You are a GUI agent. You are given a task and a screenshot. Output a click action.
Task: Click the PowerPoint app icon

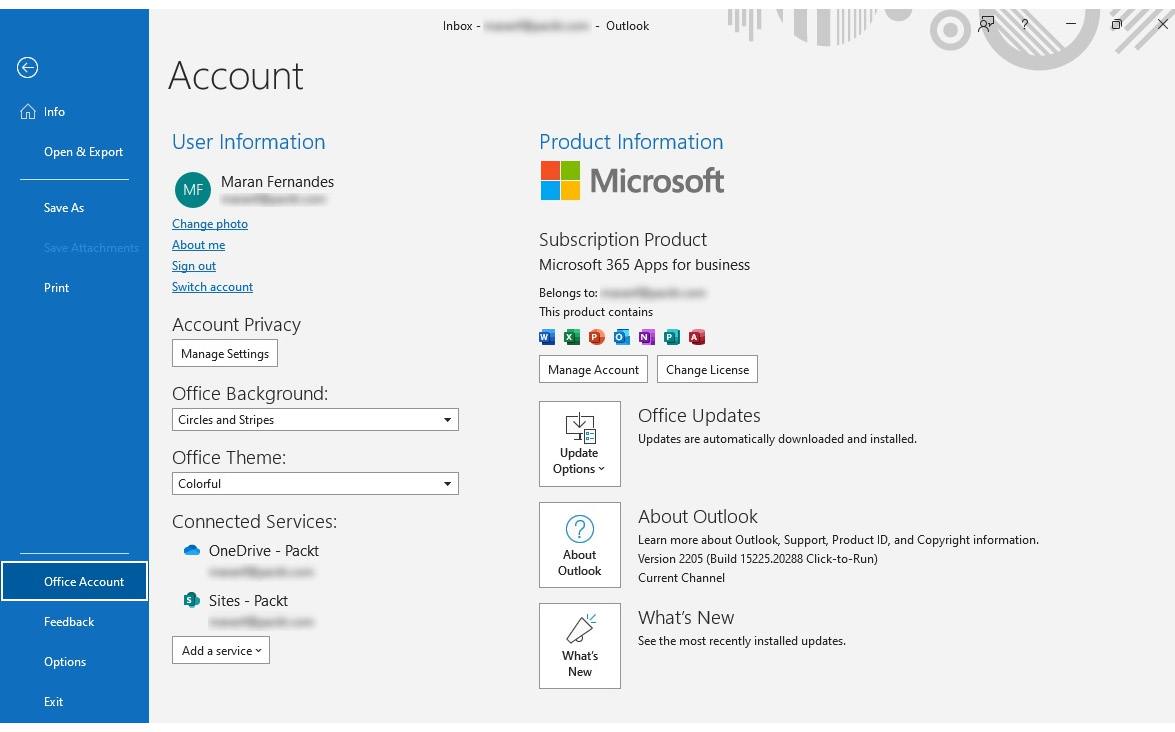[x=596, y=337]
